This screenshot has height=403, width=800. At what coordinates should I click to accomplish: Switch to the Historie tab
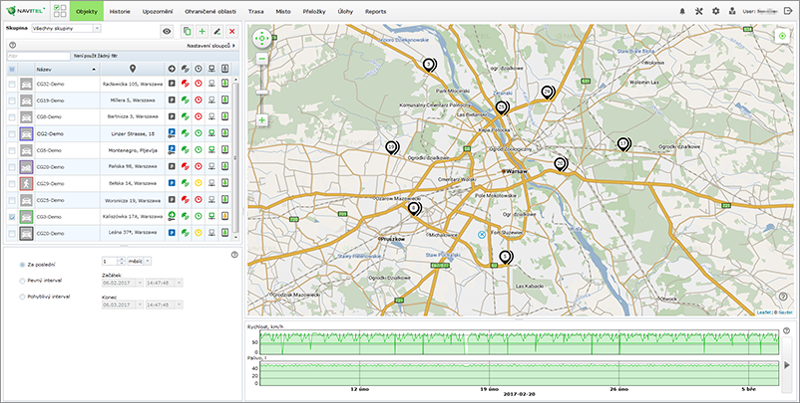[120, 10]
